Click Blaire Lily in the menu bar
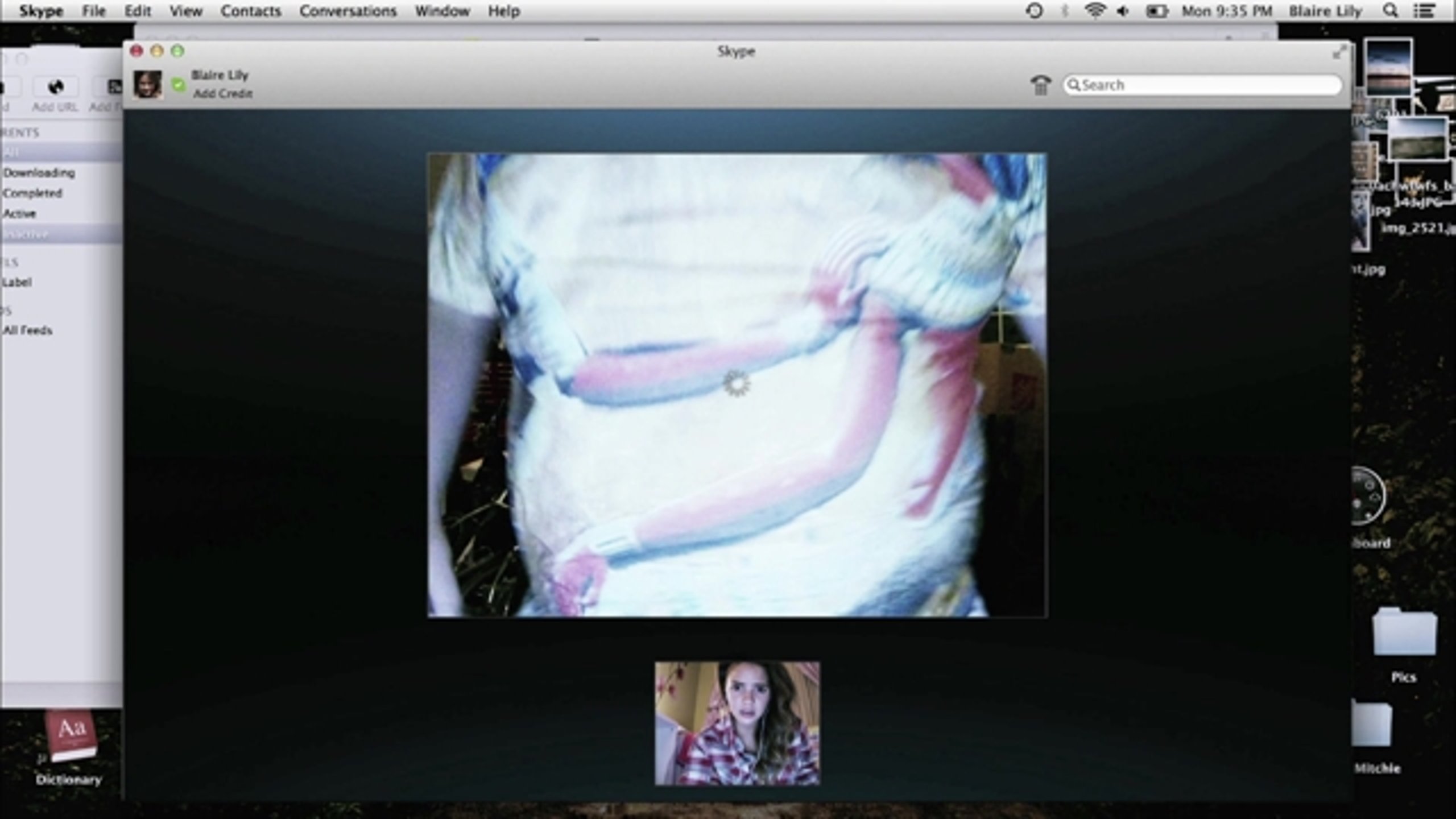This screenshot has width=1456, height=819. coord(1325,11)
